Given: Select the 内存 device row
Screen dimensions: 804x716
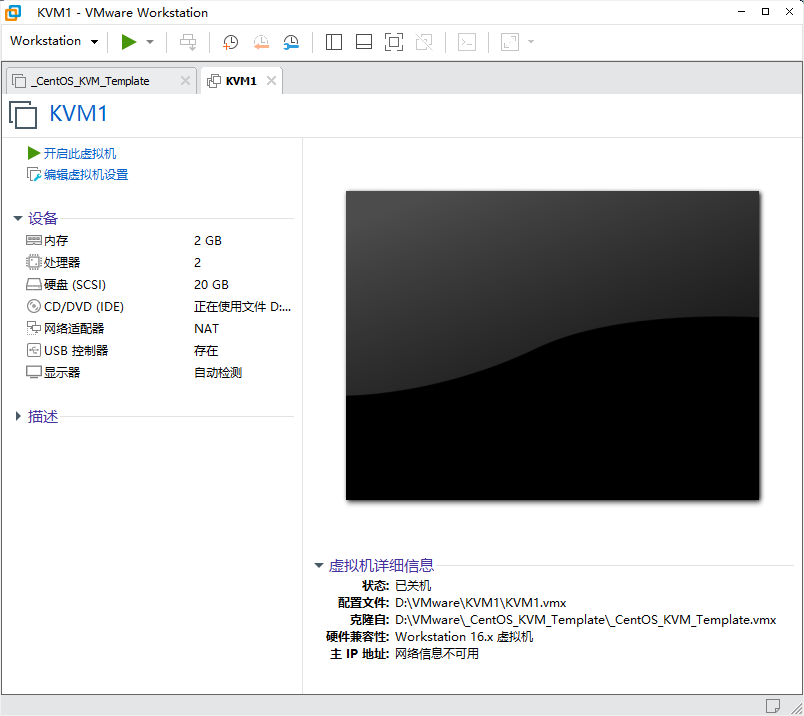Looking at the screenshot, I should tap(158, 241).
